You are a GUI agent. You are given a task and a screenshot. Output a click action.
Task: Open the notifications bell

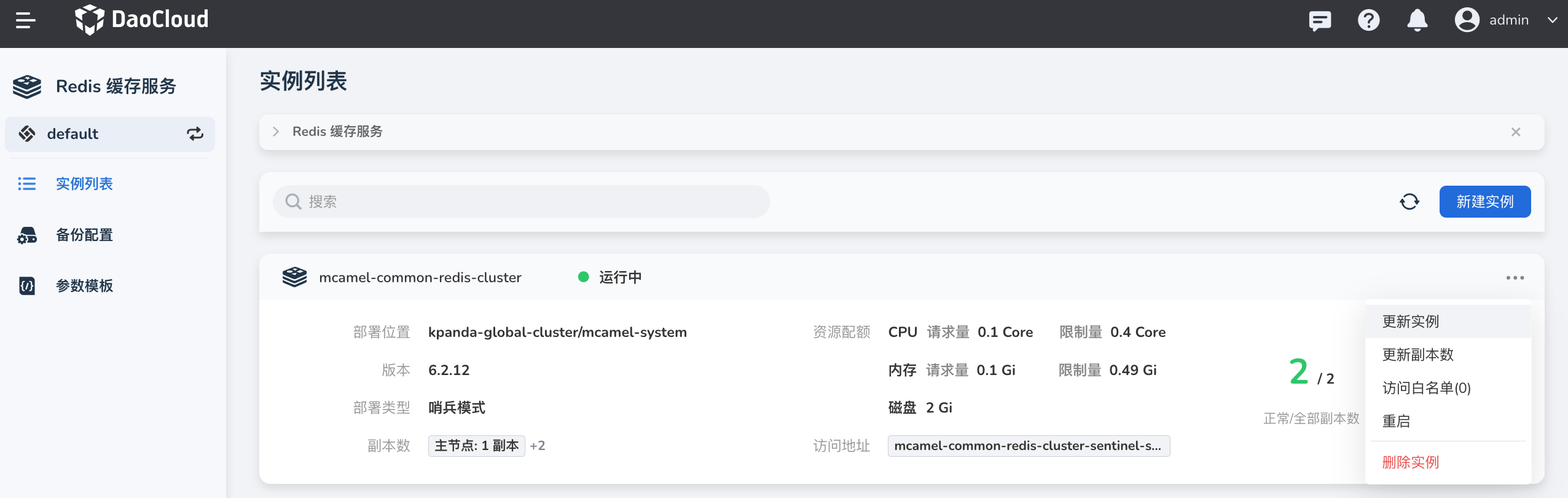[1417, 21]
